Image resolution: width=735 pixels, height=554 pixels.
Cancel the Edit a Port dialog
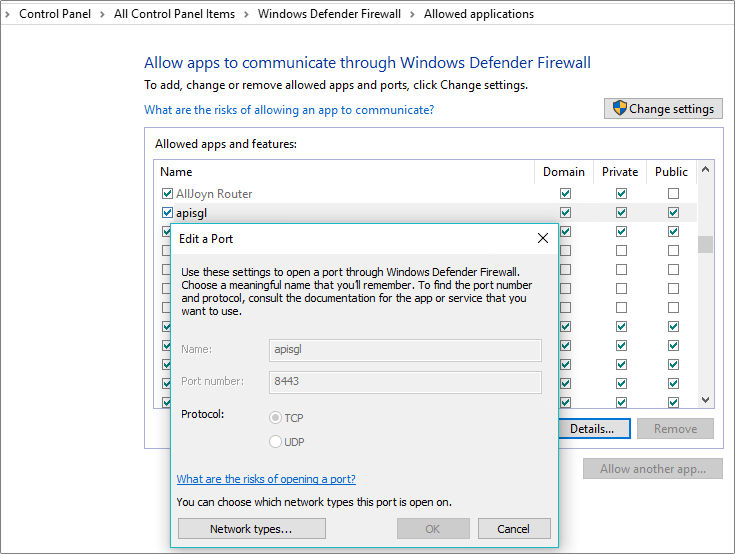(514, 529)
